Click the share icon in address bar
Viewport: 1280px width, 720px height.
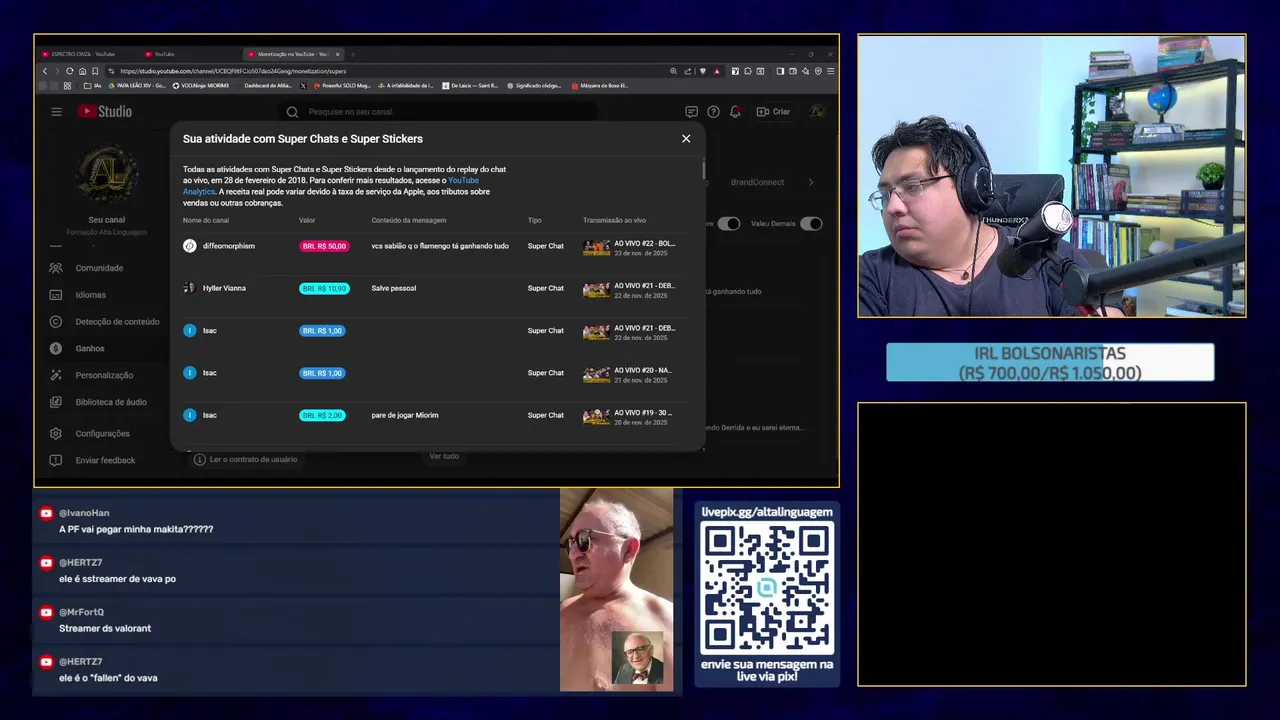[688, 71]
